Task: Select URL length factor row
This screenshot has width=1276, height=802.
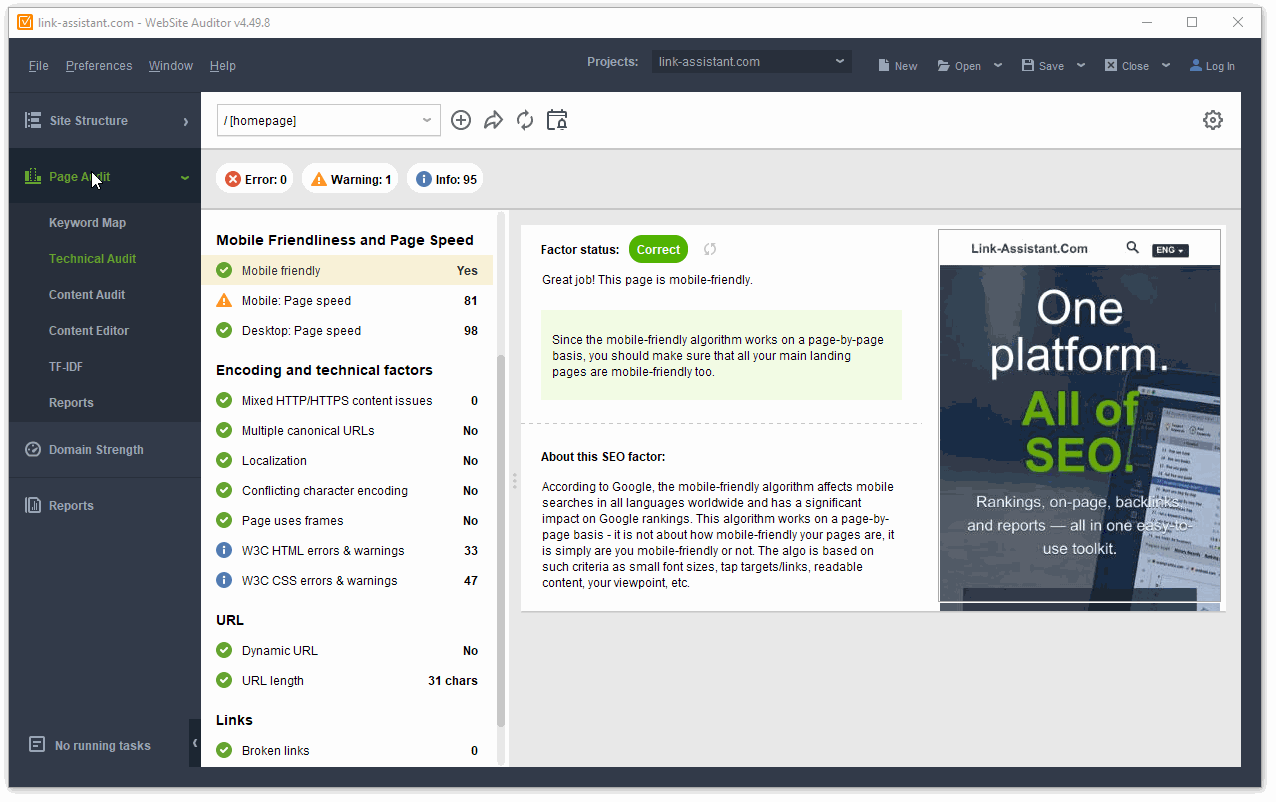Action: 347,680
